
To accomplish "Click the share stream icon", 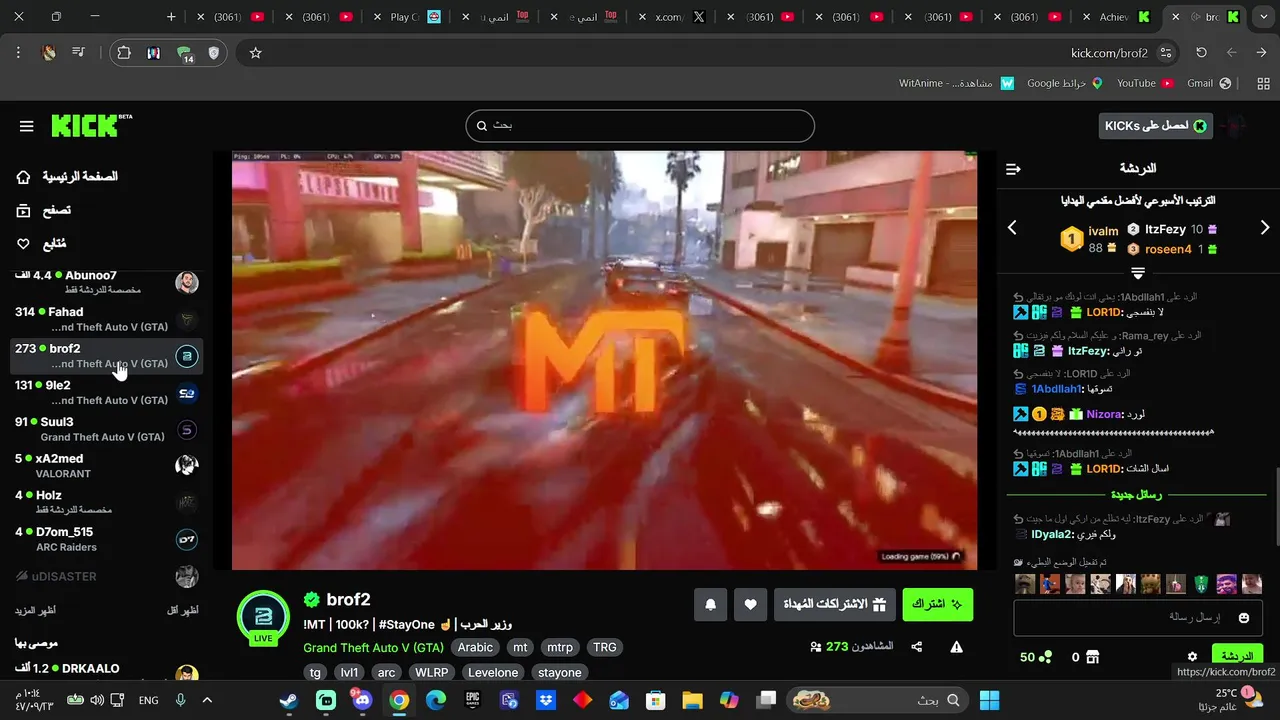I will (x=917, y=647).
